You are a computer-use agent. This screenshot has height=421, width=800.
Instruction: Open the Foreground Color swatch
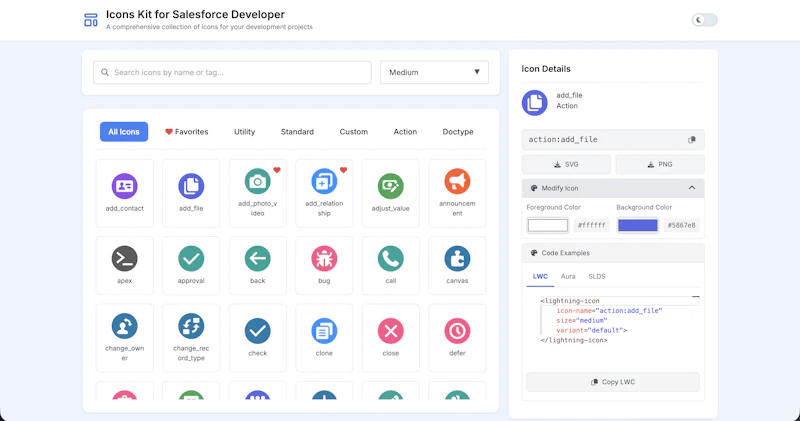coord(547,225)
